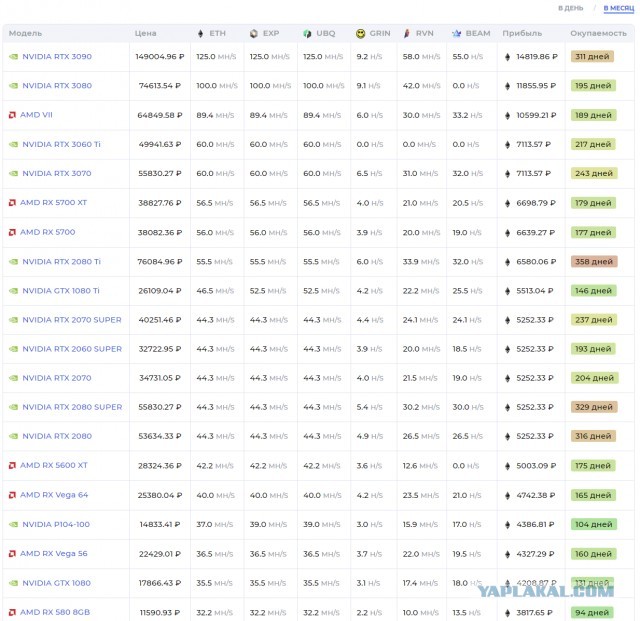Image resolution: width=640 pixels, height=621 pixels.
Task: Click the Ravencoin icon in the header
Action: coord(407,33)
